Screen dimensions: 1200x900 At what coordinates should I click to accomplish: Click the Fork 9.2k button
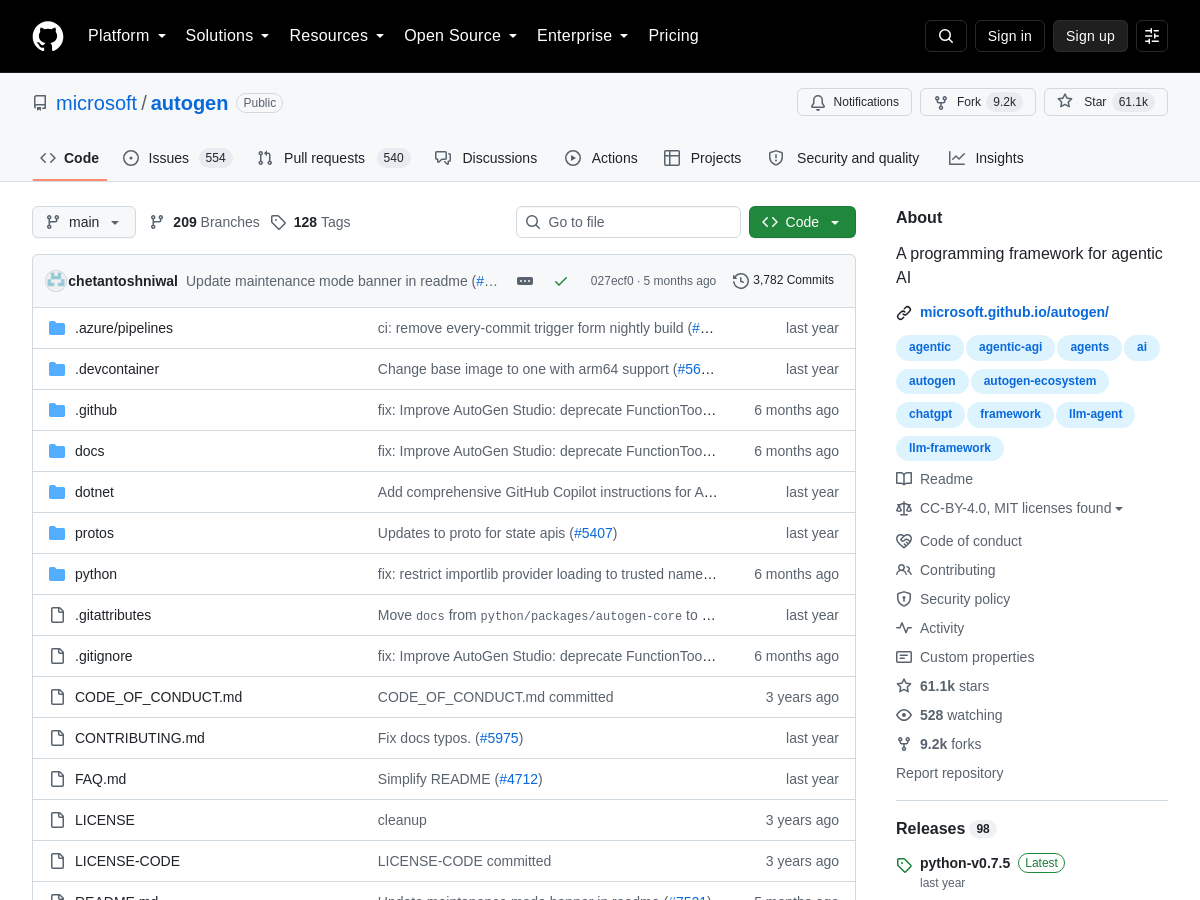977,102
